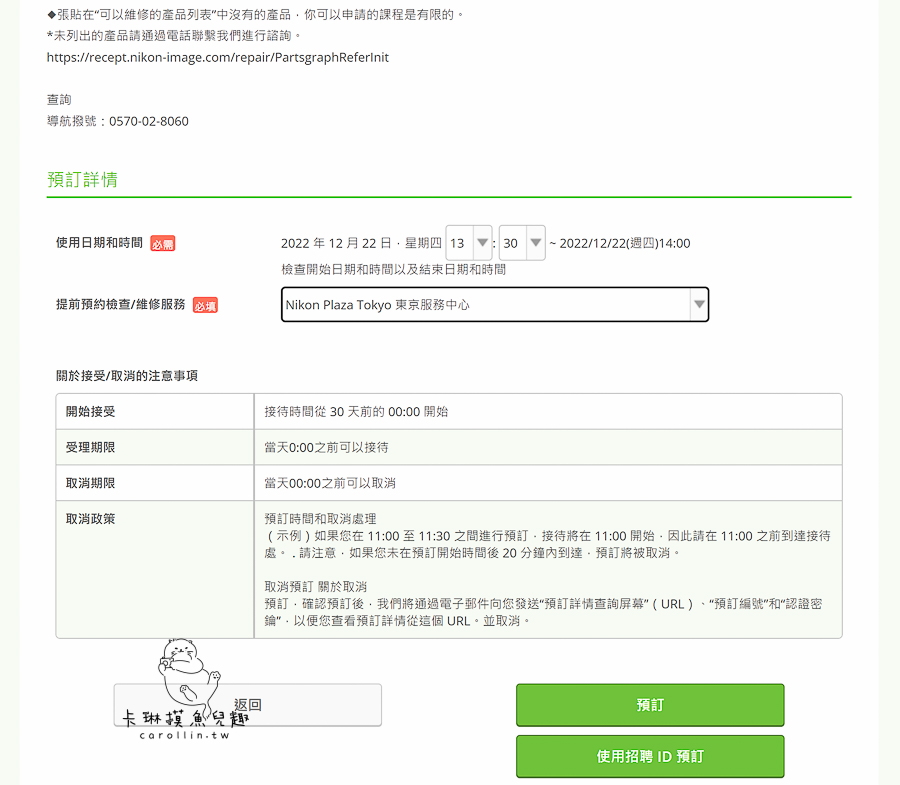Go back with the 返回 button
Screen dimensions: 900x785
[247, 705]
